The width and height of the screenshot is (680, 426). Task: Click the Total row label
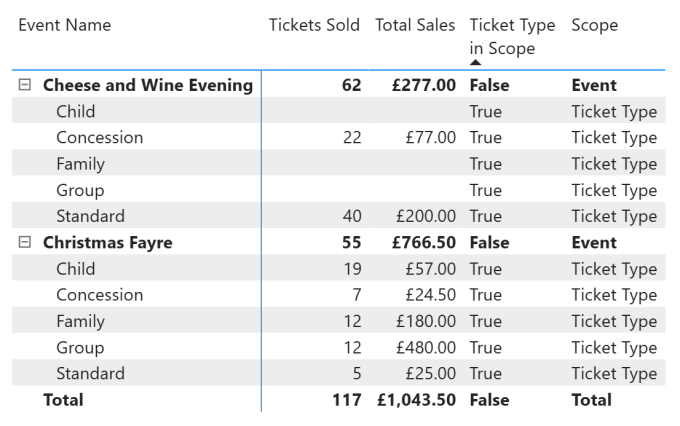coord(63,400)
